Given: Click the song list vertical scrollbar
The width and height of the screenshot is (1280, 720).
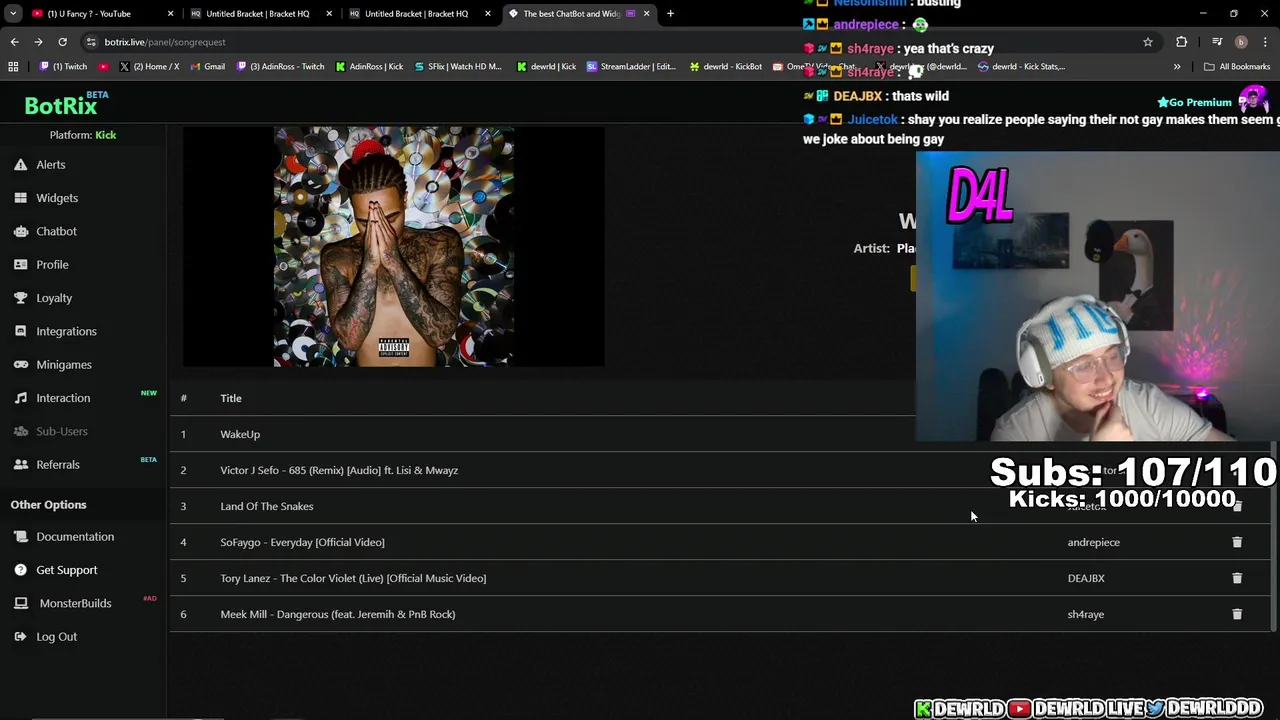Looking at the screenshot, I should click(1273, 537).
